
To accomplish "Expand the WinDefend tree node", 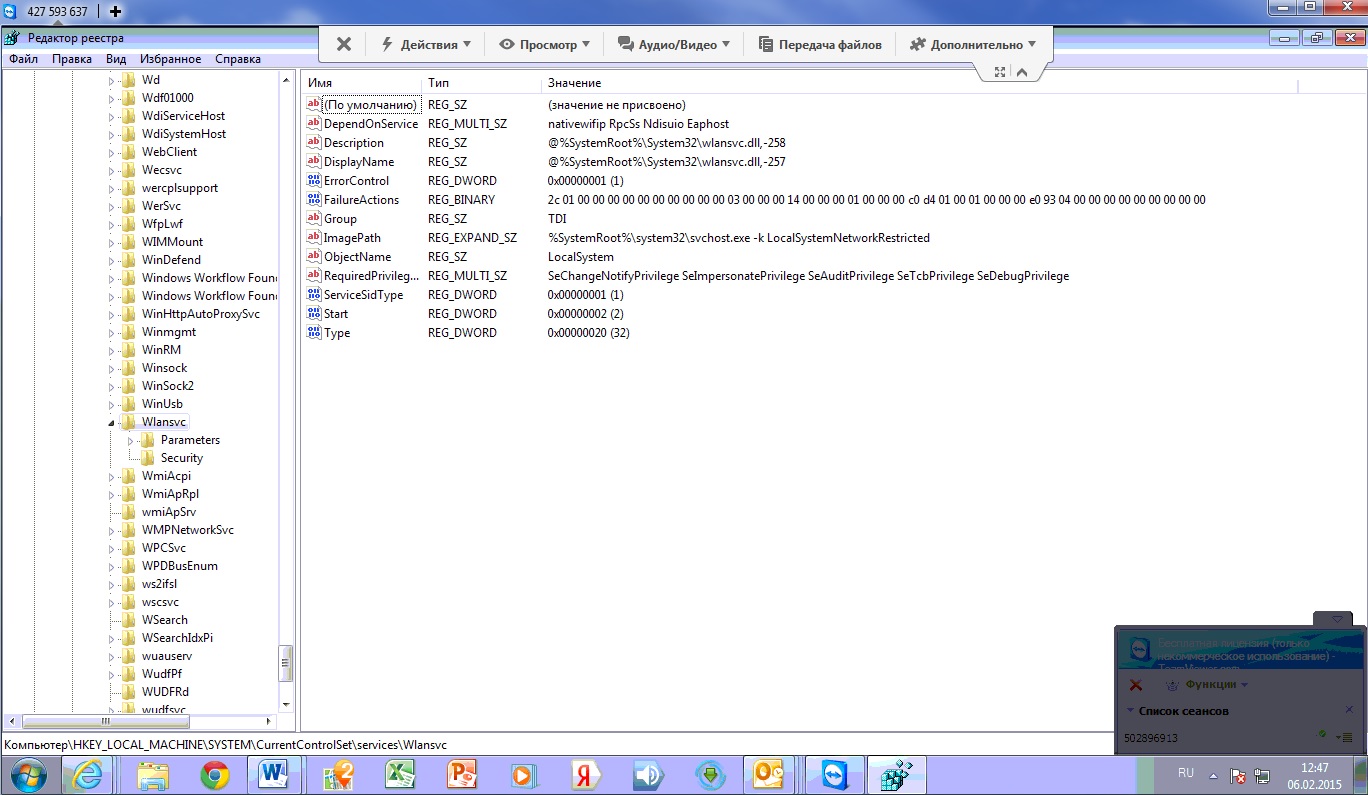I will [112, 260].
